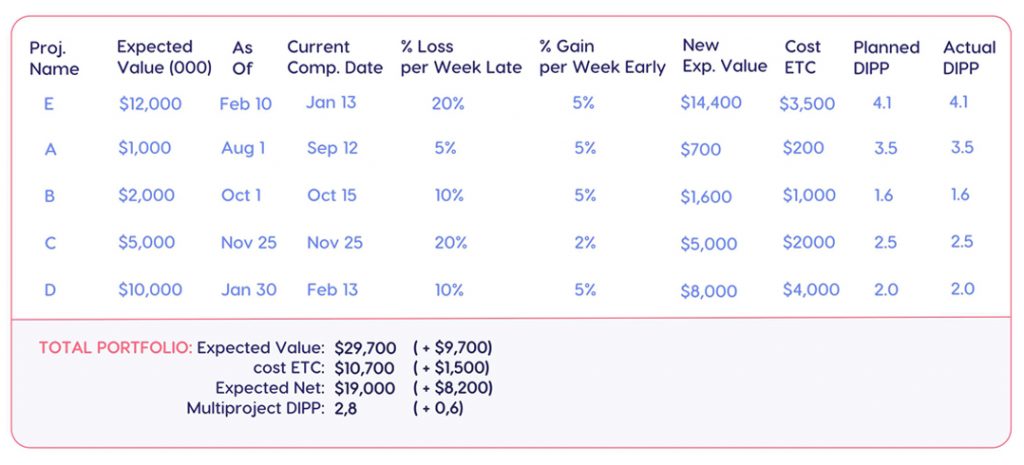Click the (+ $8,200) expected net change
Screen dimensions: 1024x465
pyautogui.click(x=452, y=388)
